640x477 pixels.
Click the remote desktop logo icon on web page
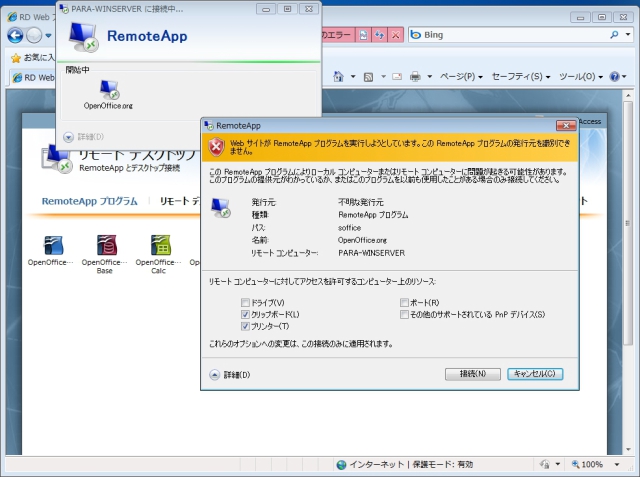[57, 159]
